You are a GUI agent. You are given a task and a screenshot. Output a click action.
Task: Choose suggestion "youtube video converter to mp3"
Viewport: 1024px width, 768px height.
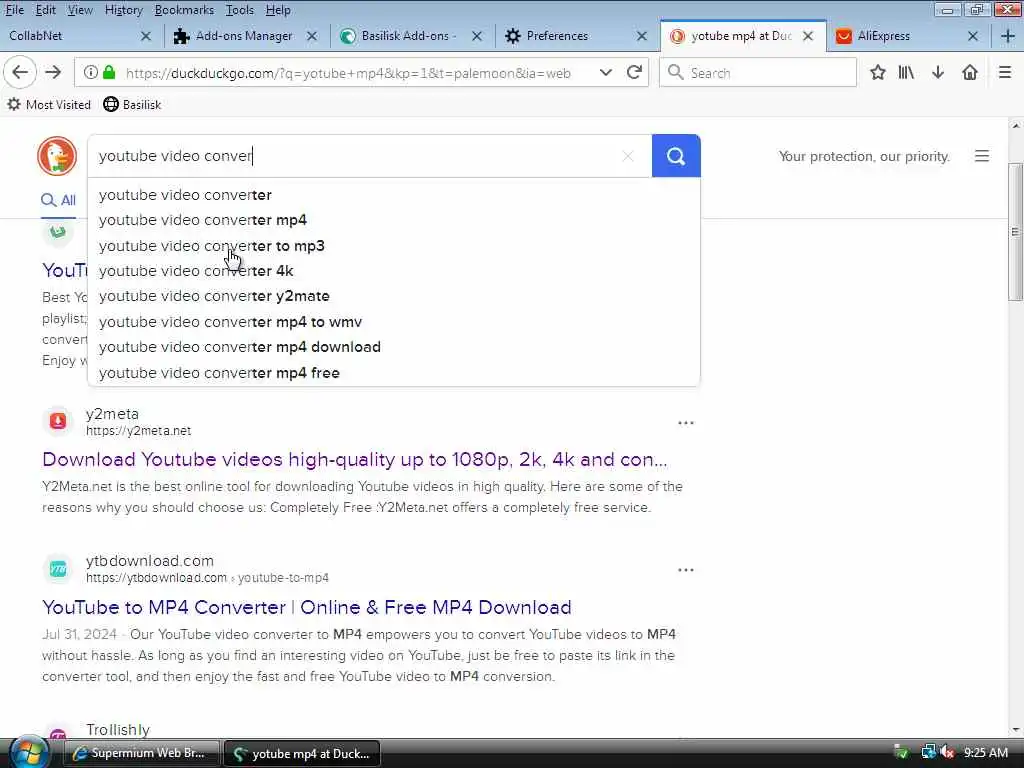tap(394, 246)
